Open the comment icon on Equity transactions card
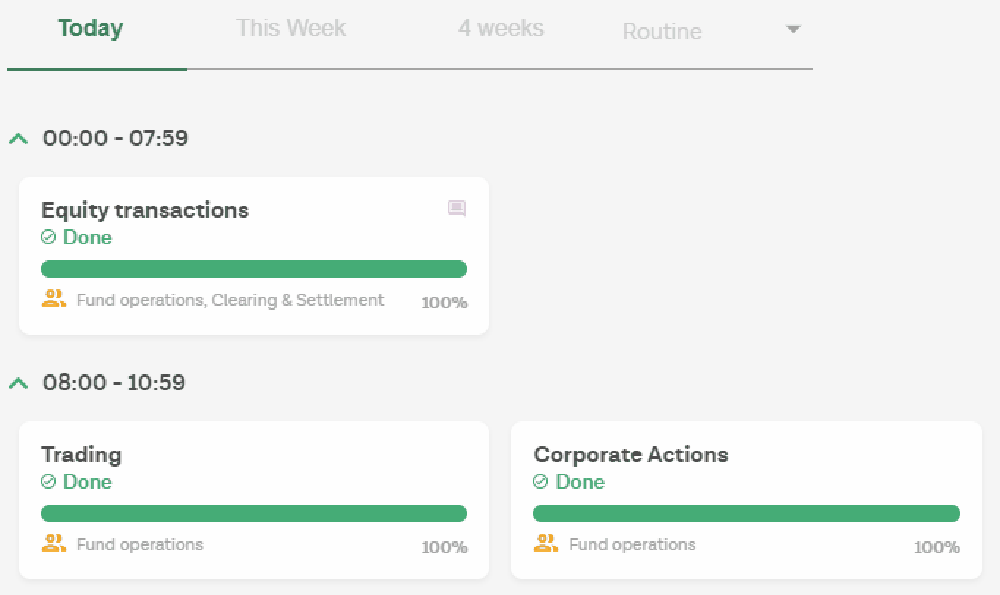 457,208
